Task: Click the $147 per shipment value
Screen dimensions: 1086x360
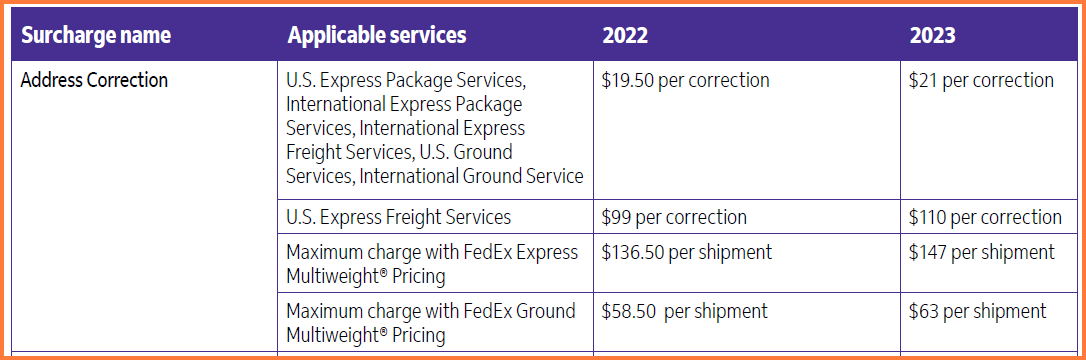Action: click(982, 252)
